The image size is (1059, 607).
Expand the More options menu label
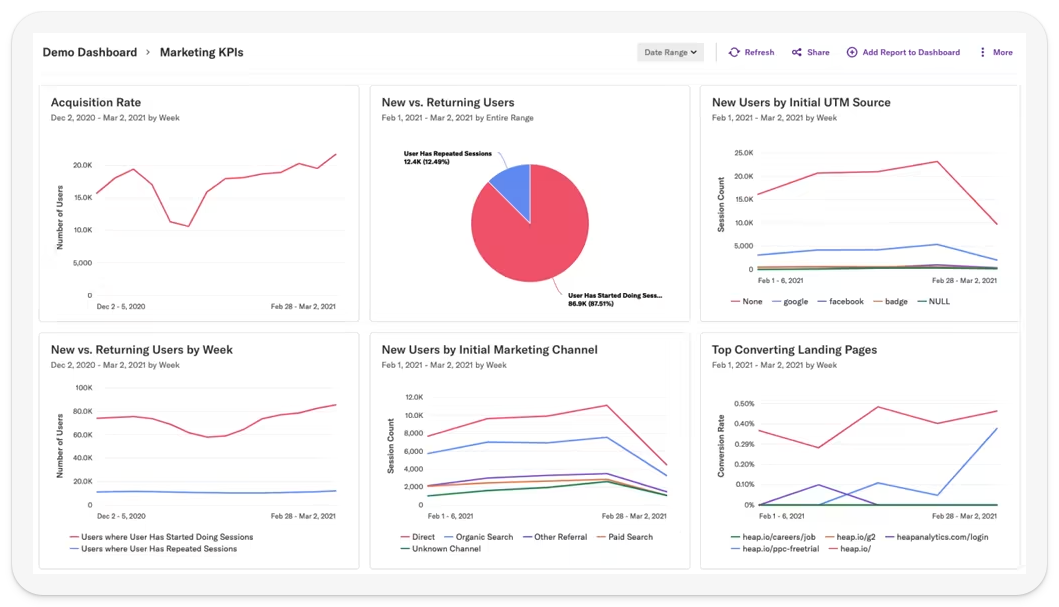tap(1002, 52)
